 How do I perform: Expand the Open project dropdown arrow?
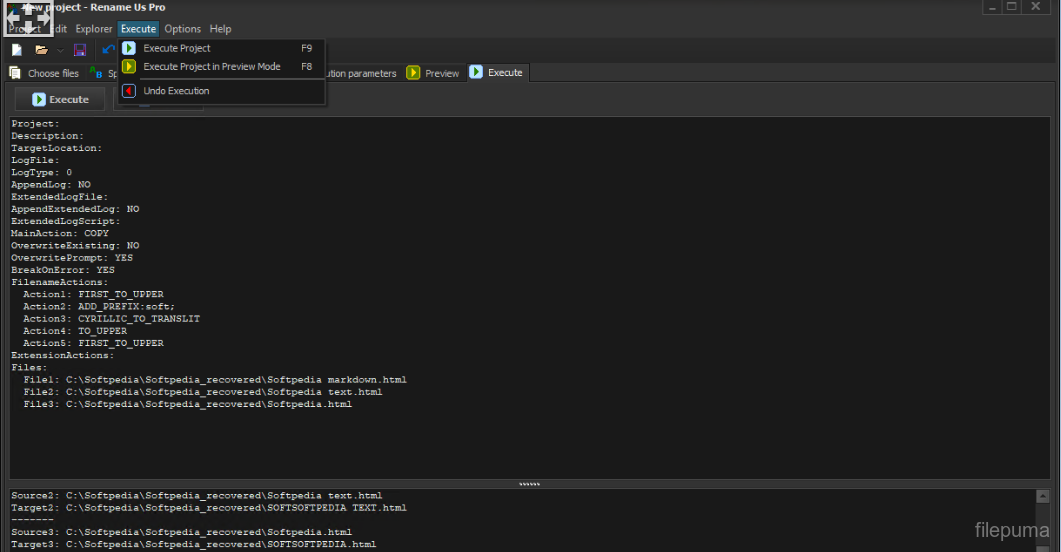pos(60,50)
